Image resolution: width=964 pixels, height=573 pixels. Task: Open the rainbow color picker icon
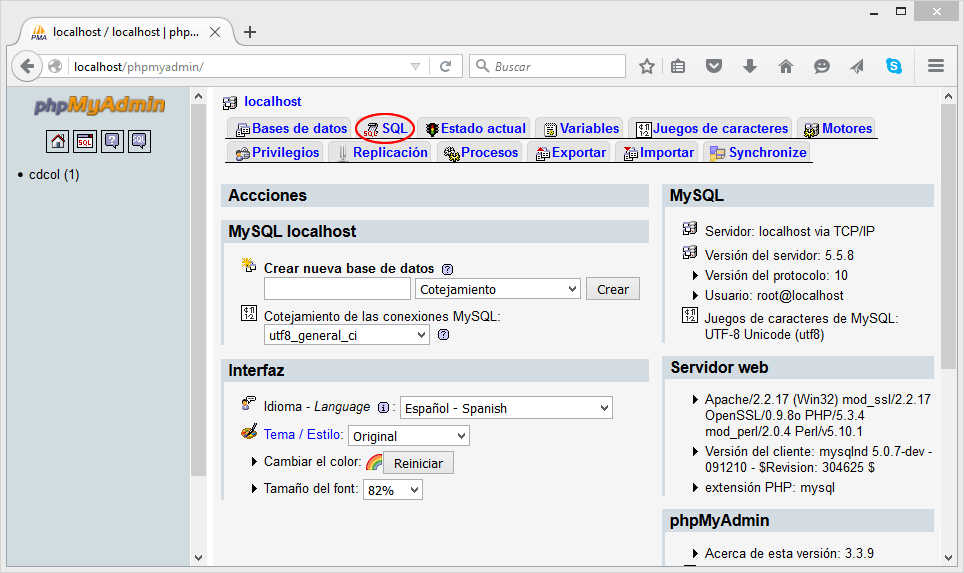[374, 462]
